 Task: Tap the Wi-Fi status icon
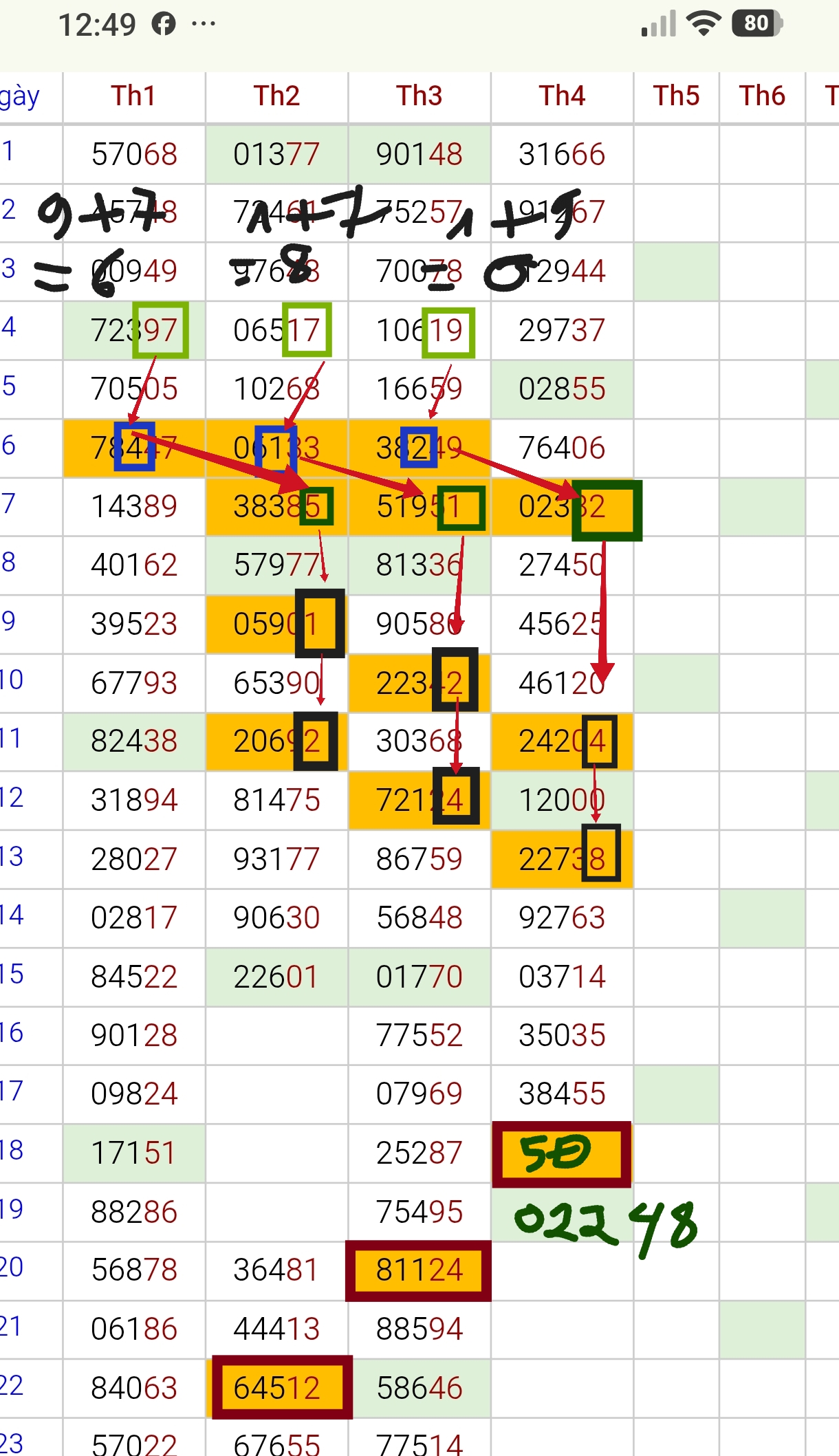point(703,23)
